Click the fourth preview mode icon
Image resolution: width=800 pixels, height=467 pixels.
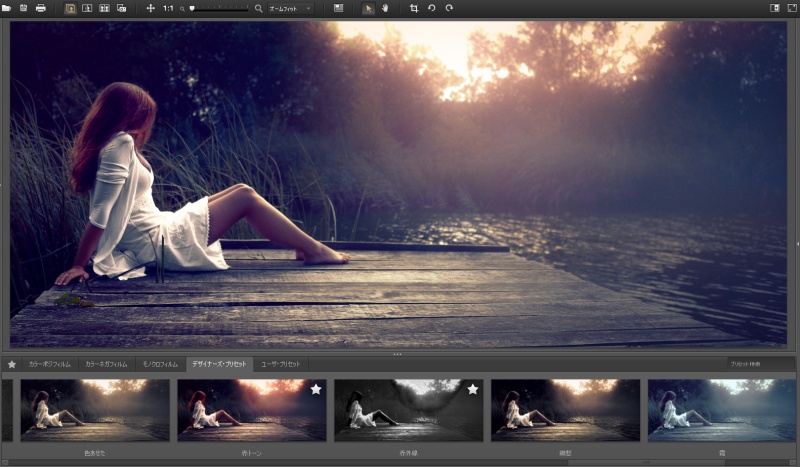pyautogui.click(x=121, y=8)
